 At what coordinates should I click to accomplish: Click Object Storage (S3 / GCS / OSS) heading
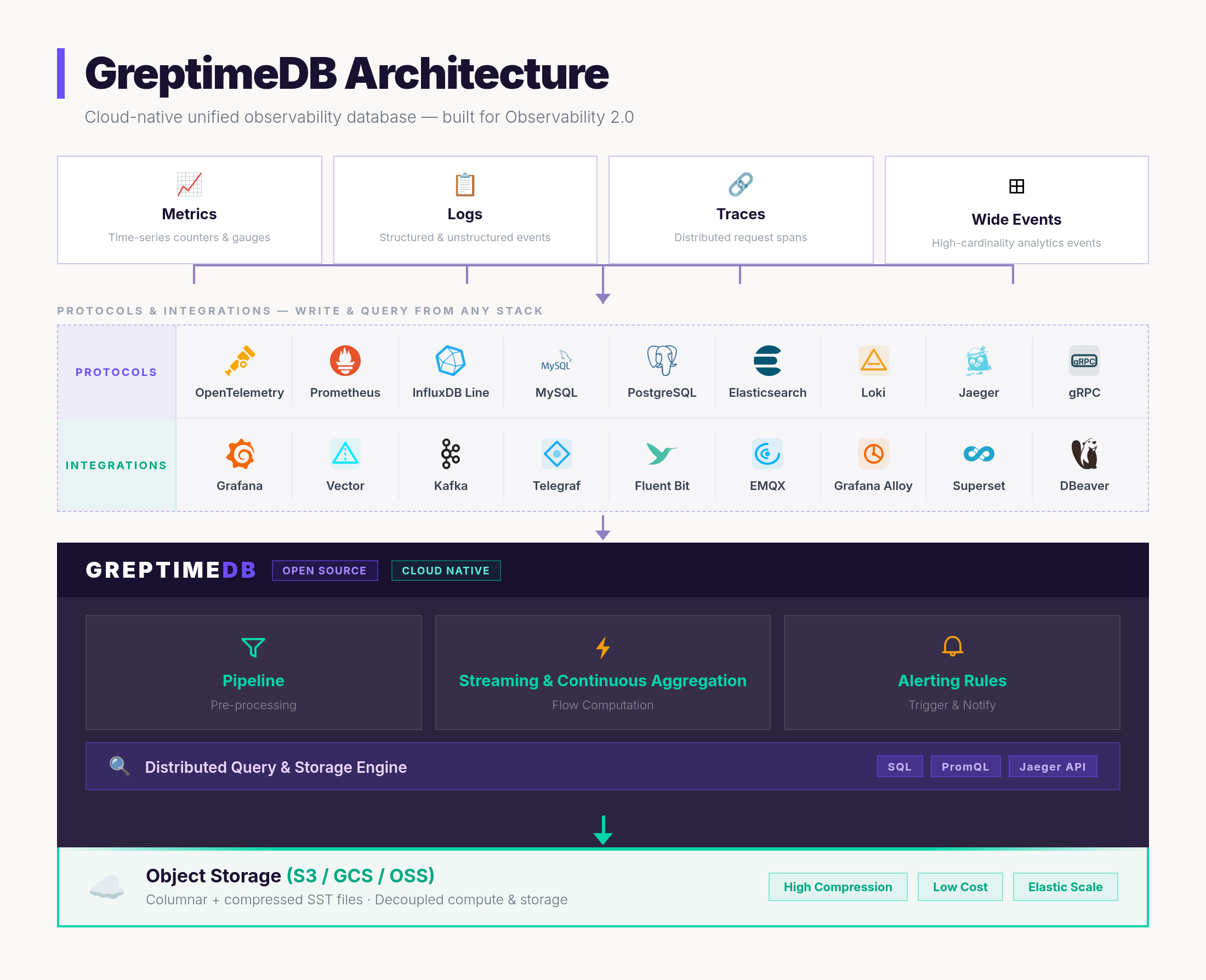(x=290, y=875)
